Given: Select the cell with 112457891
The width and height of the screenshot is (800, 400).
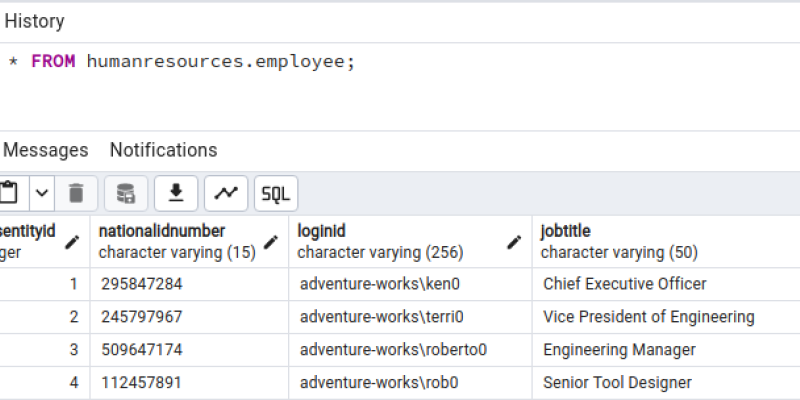Looking at the screenshot, I should (189, 383).
